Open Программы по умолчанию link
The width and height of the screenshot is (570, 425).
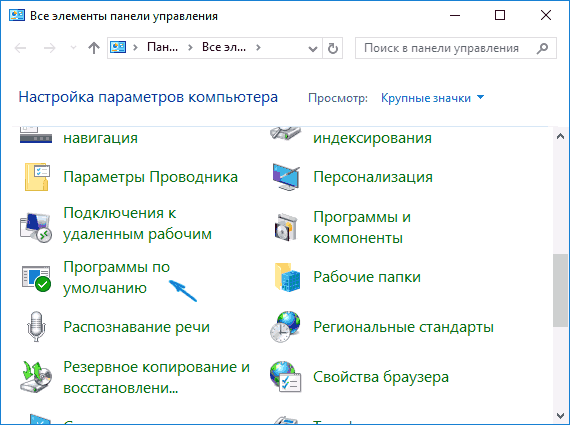pyautogui.click(x=116, y=277)
